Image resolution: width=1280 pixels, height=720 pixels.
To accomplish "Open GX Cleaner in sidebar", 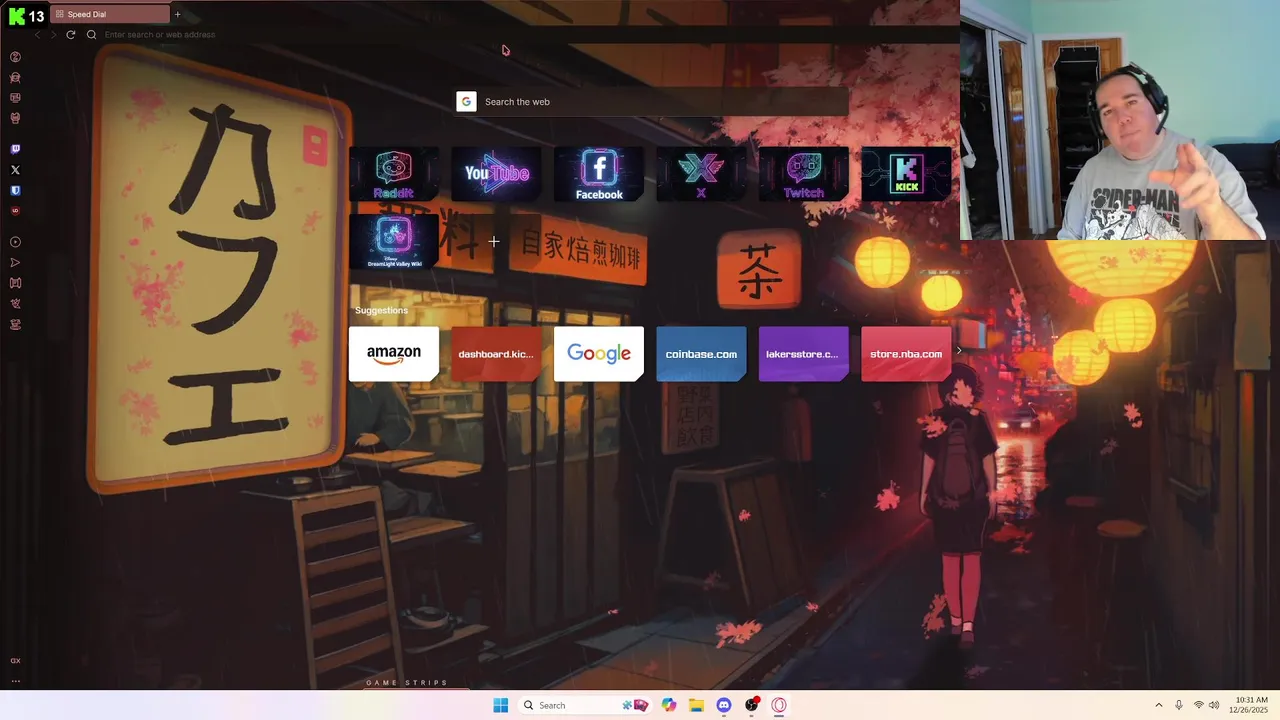I will point(15,77).
